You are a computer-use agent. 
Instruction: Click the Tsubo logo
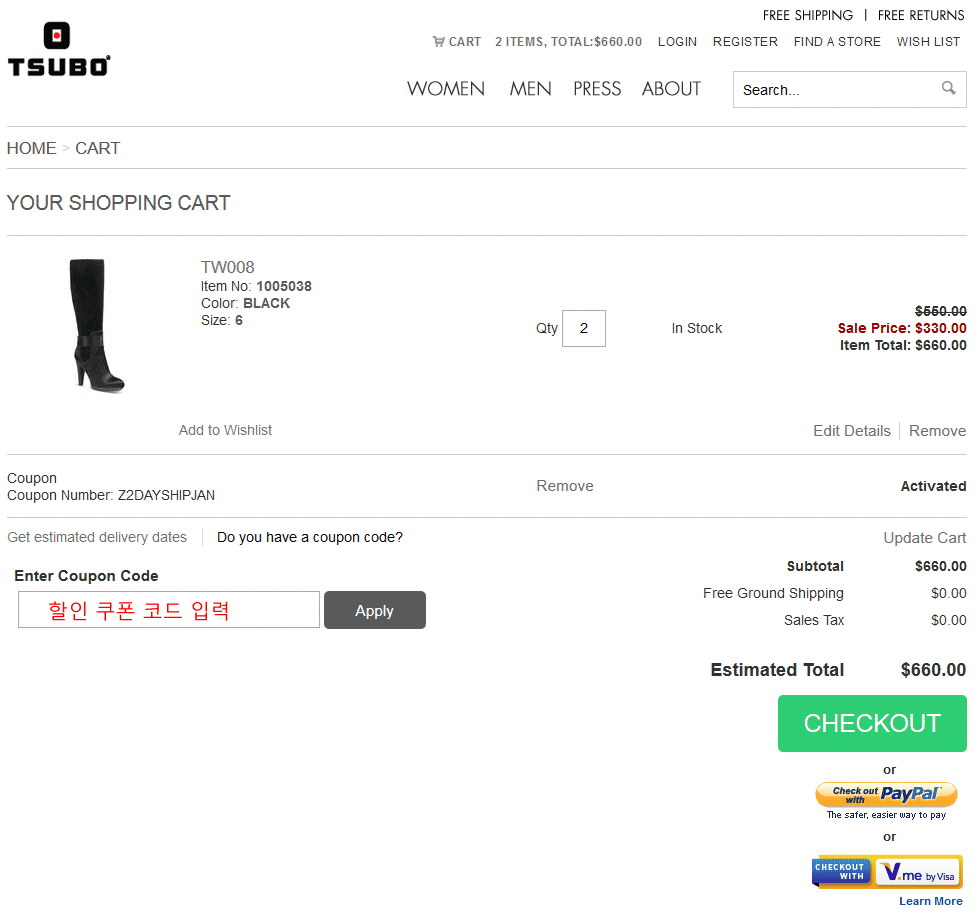[x=58, y=50]
